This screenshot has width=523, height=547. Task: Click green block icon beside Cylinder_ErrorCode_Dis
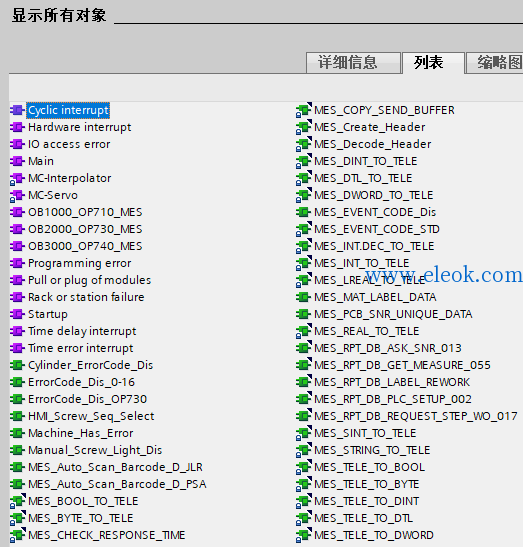(x=17, y=365)
